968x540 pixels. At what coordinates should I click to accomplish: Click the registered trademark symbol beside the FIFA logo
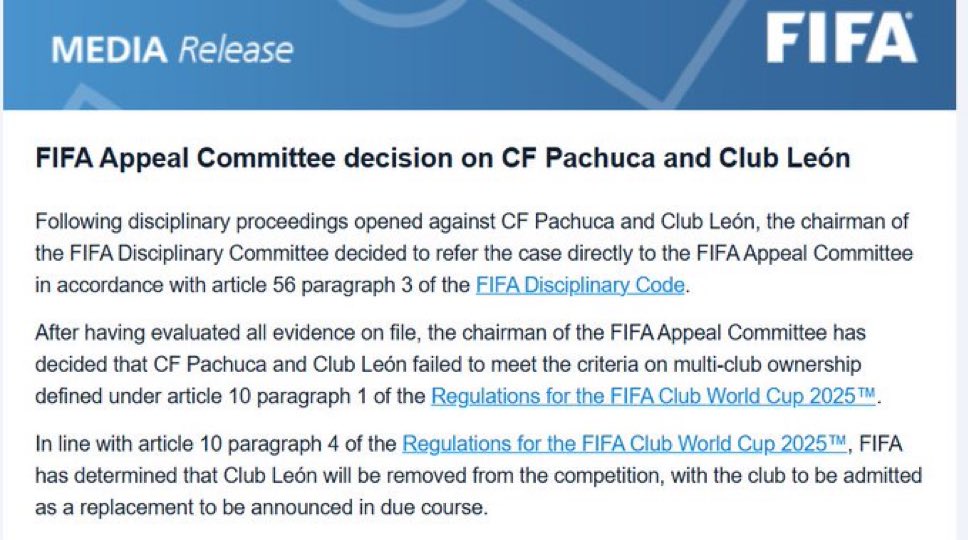pyautogui.click(x=910, y=18)
